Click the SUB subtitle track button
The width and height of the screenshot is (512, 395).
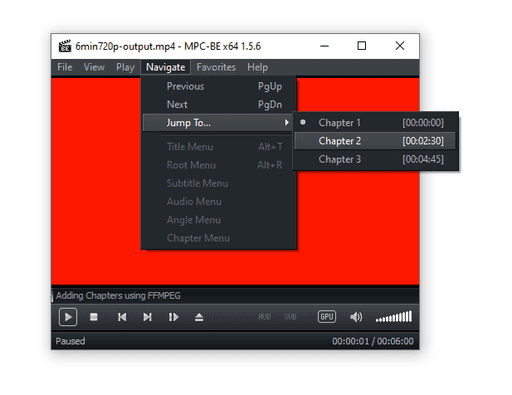(290, 317)
